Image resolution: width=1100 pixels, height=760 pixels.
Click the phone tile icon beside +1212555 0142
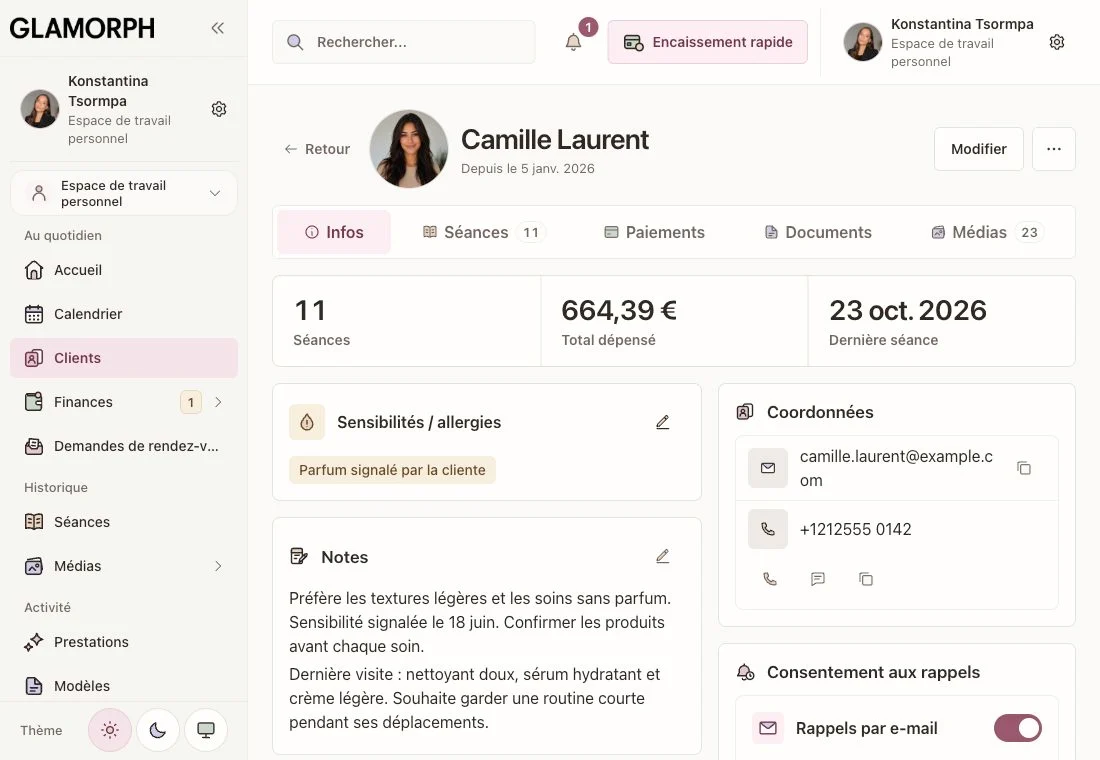coord(768,529)
